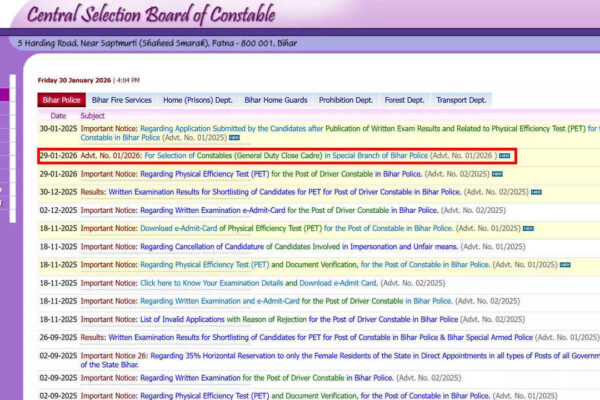The height and width of the screenshot is (400, 600).
Task: Open 26-09-2025 Constable written exam results link
Action: (321, 337)
